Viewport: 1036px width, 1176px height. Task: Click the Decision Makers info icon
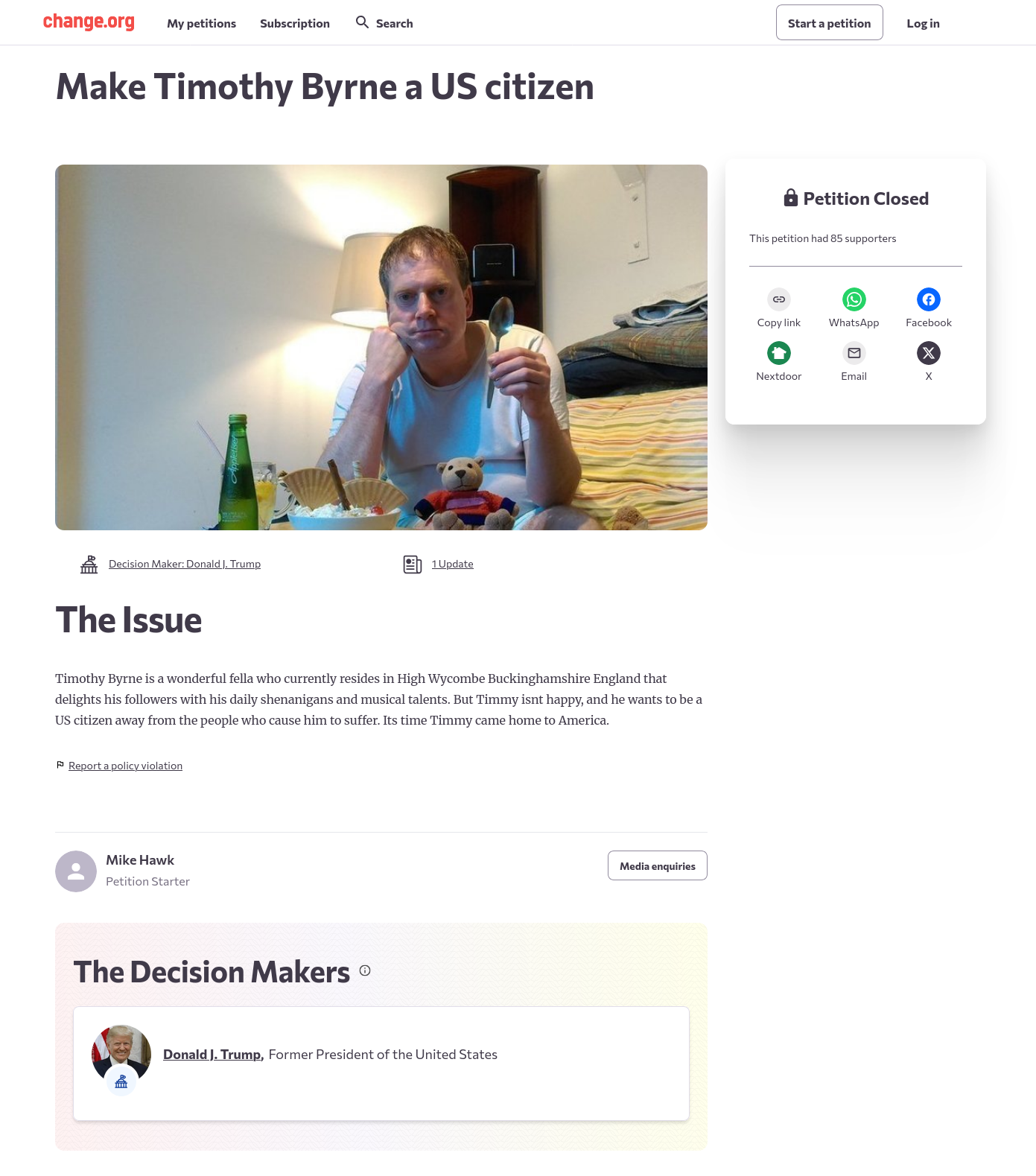click(x=365, y=970)
